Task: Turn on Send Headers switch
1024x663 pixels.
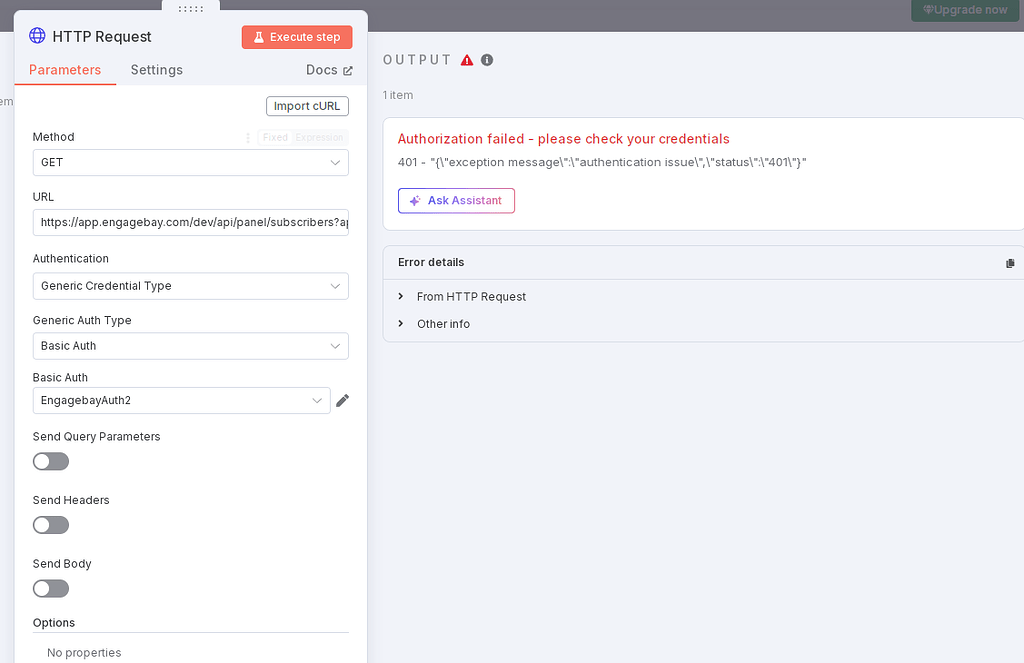Action: click(x=51, y=525)
